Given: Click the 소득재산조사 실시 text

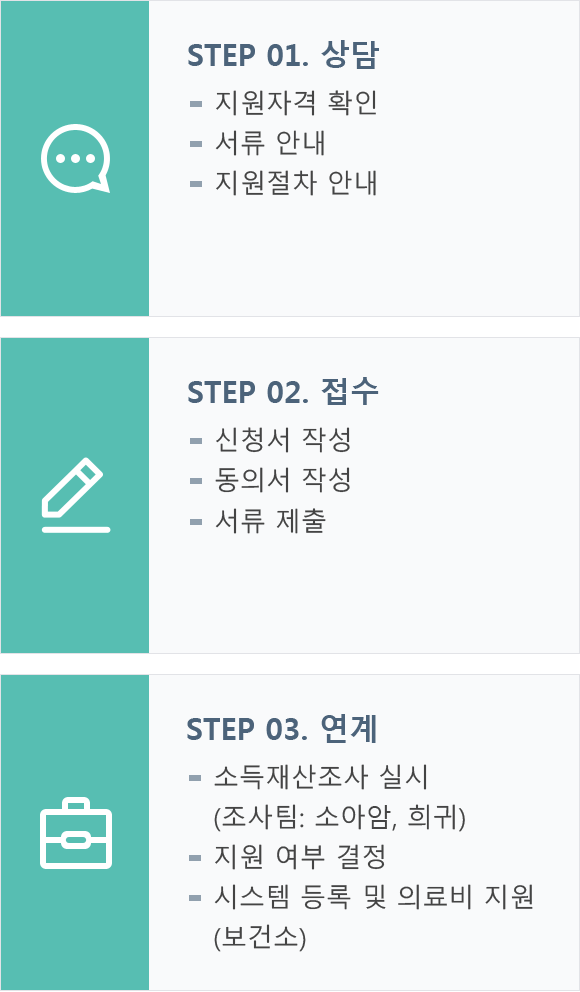Looking at the screenshot, I should click(x=321, y=777).
